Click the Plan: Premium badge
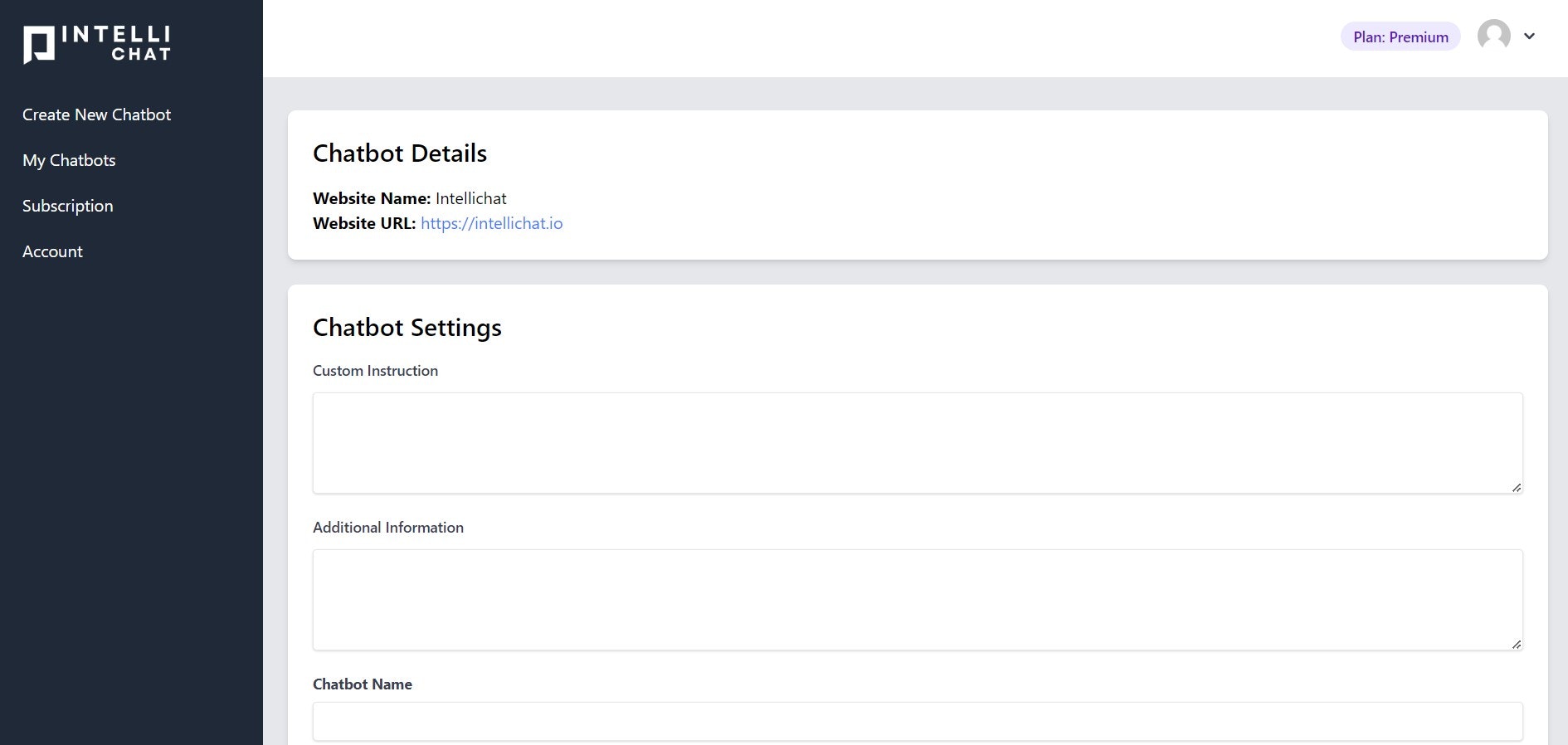Screen dimensions: 1568x745 coord(1400,37)
